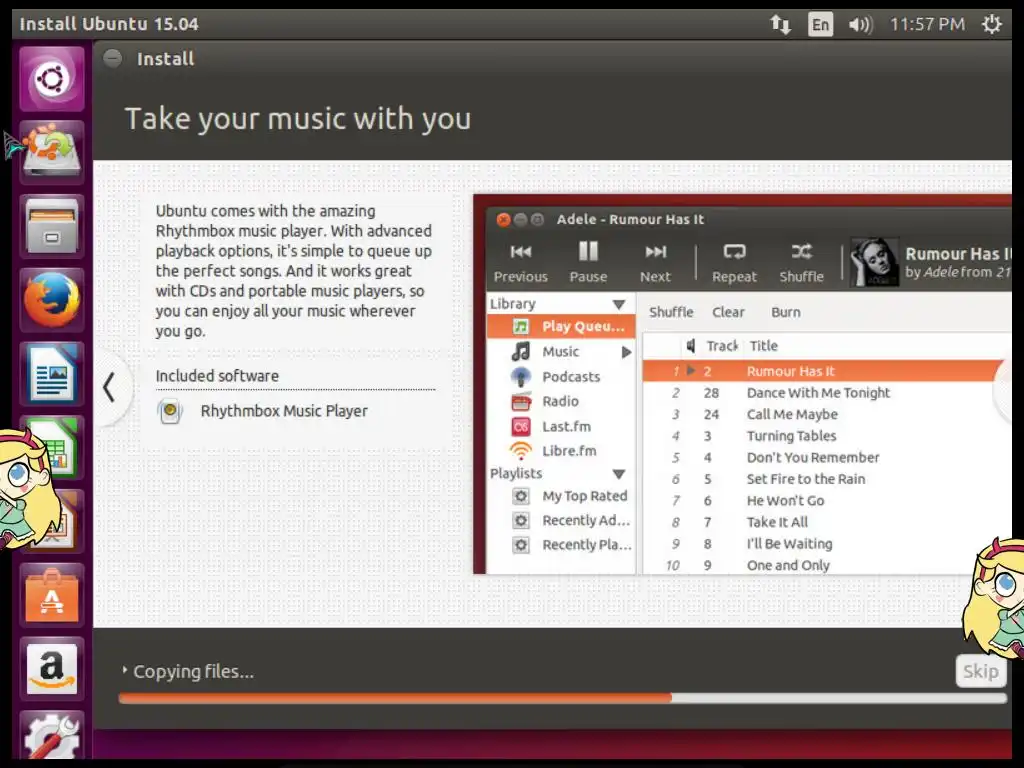Click the 11:57 PM clock

(927, 25)
